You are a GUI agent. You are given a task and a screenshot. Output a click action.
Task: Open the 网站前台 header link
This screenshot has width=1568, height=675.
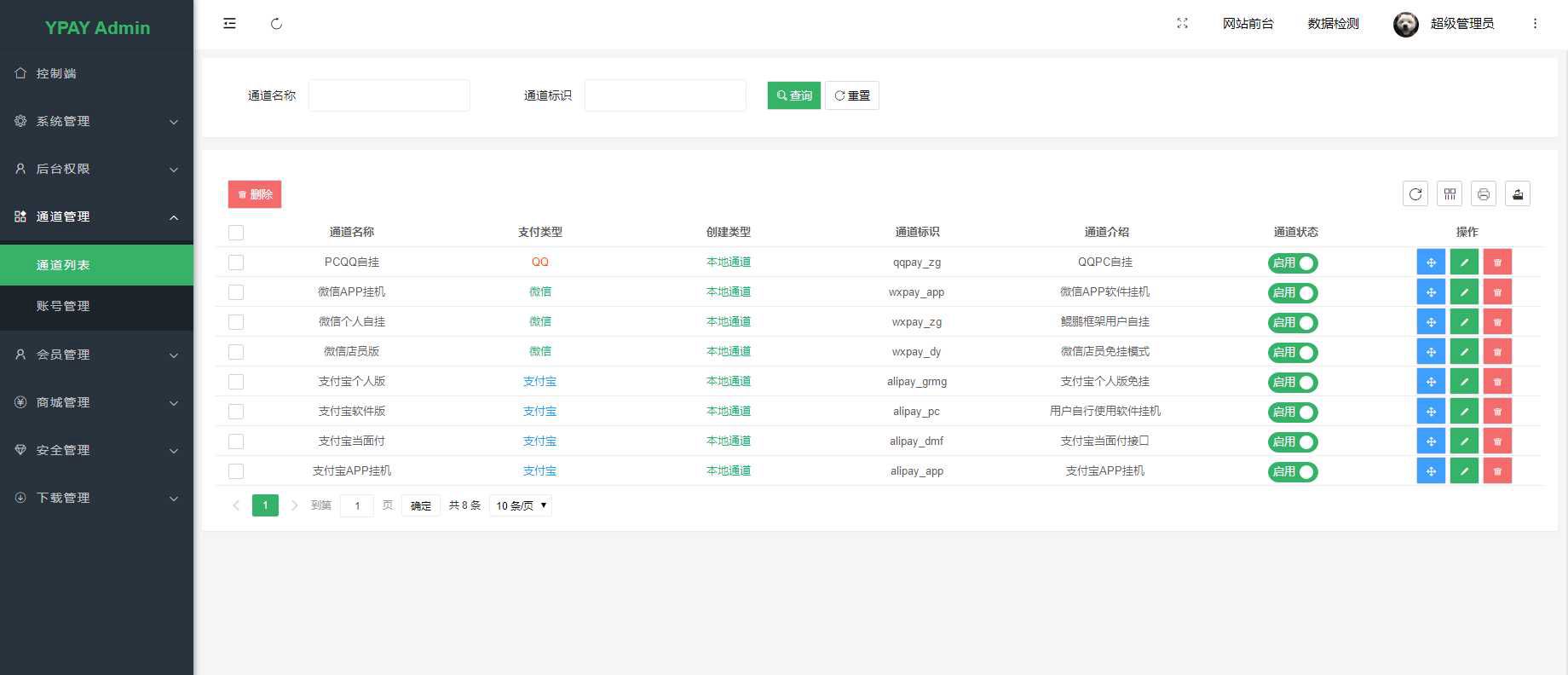click(1248, 24)
